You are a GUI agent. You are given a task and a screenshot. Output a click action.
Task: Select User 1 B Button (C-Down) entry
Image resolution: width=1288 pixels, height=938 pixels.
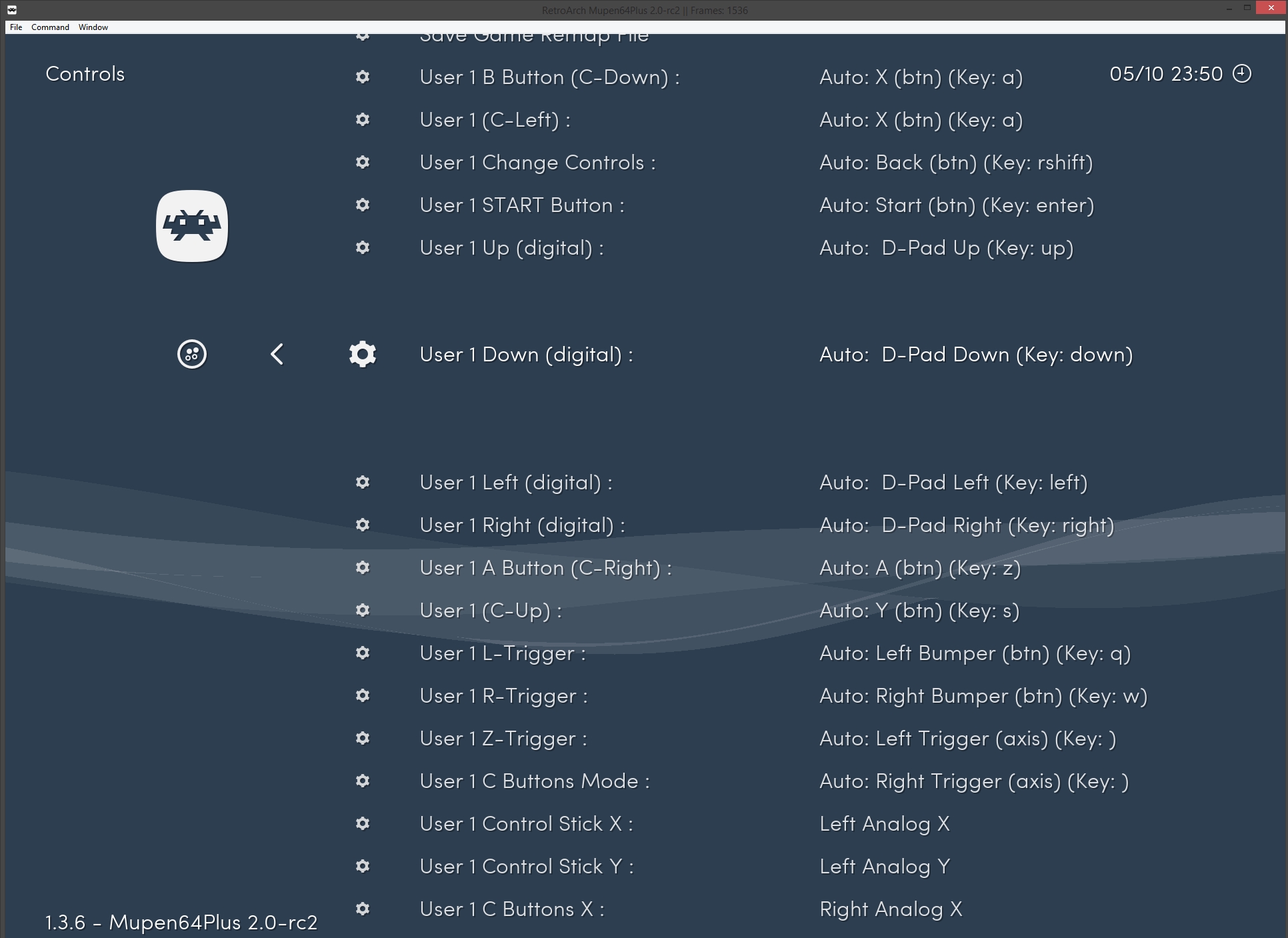click(x=550, y=78)
